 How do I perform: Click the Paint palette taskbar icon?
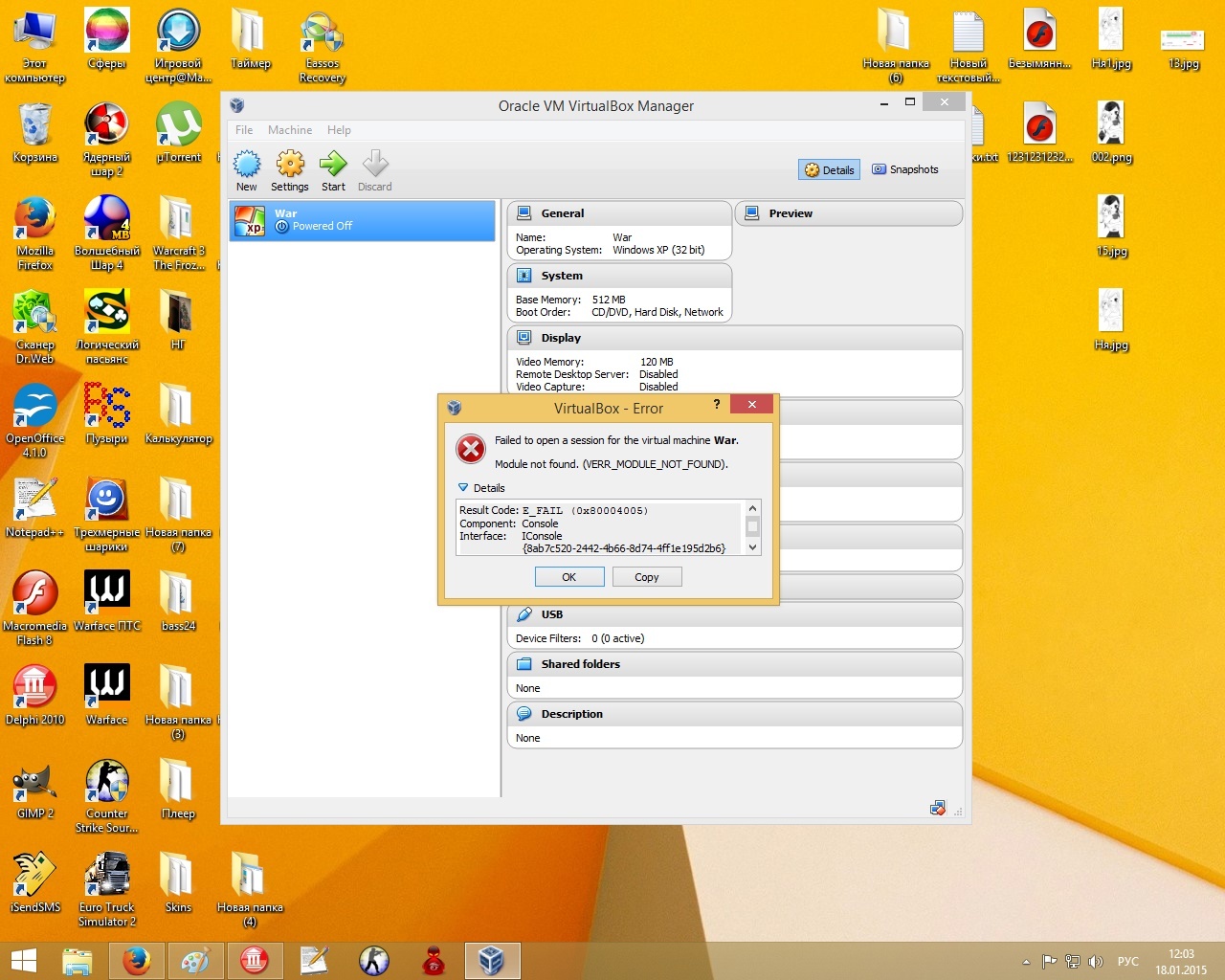[x=195, y=961]
